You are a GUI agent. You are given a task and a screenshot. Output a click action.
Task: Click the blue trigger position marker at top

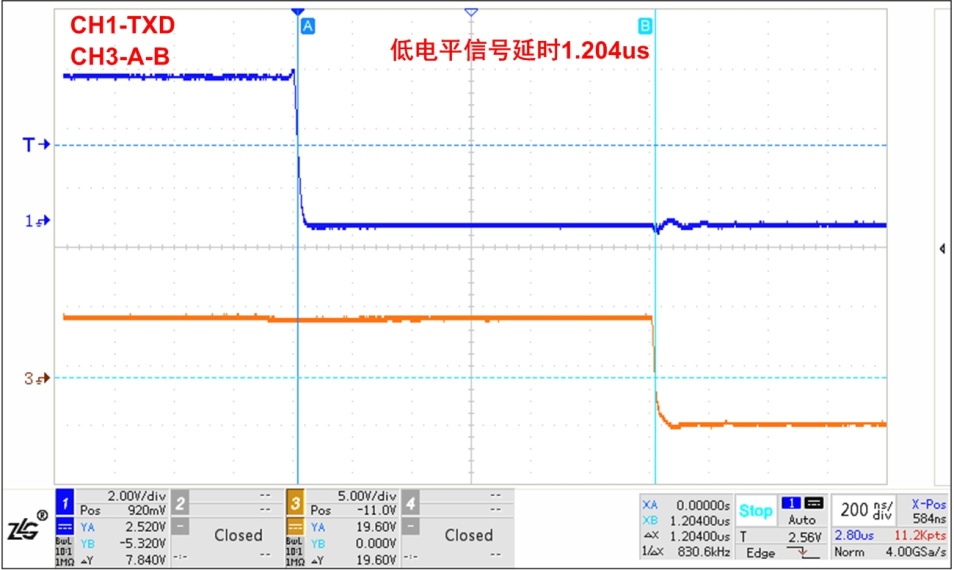tap(298, 12)
